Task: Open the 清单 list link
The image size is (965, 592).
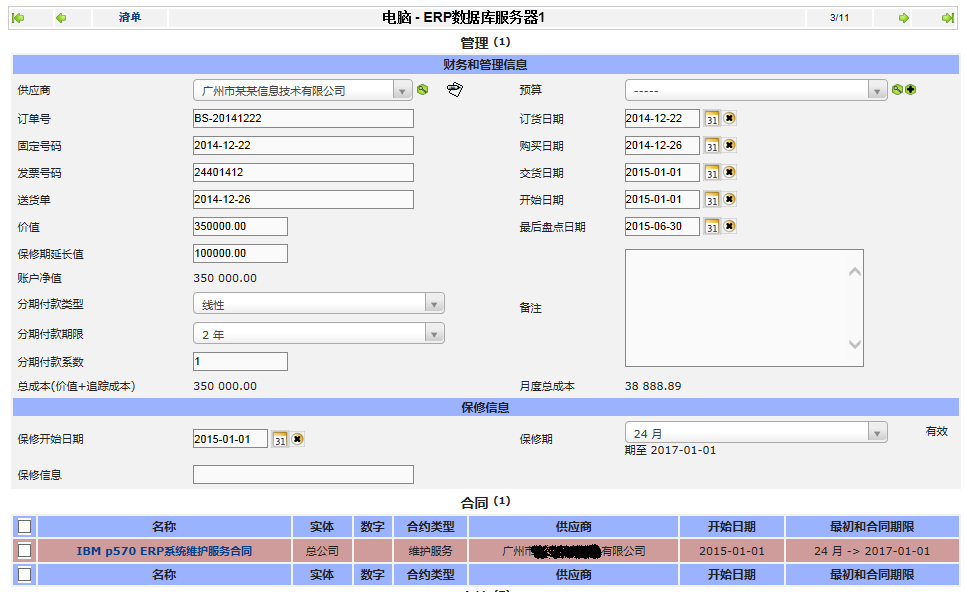Action: coord(129,18)
